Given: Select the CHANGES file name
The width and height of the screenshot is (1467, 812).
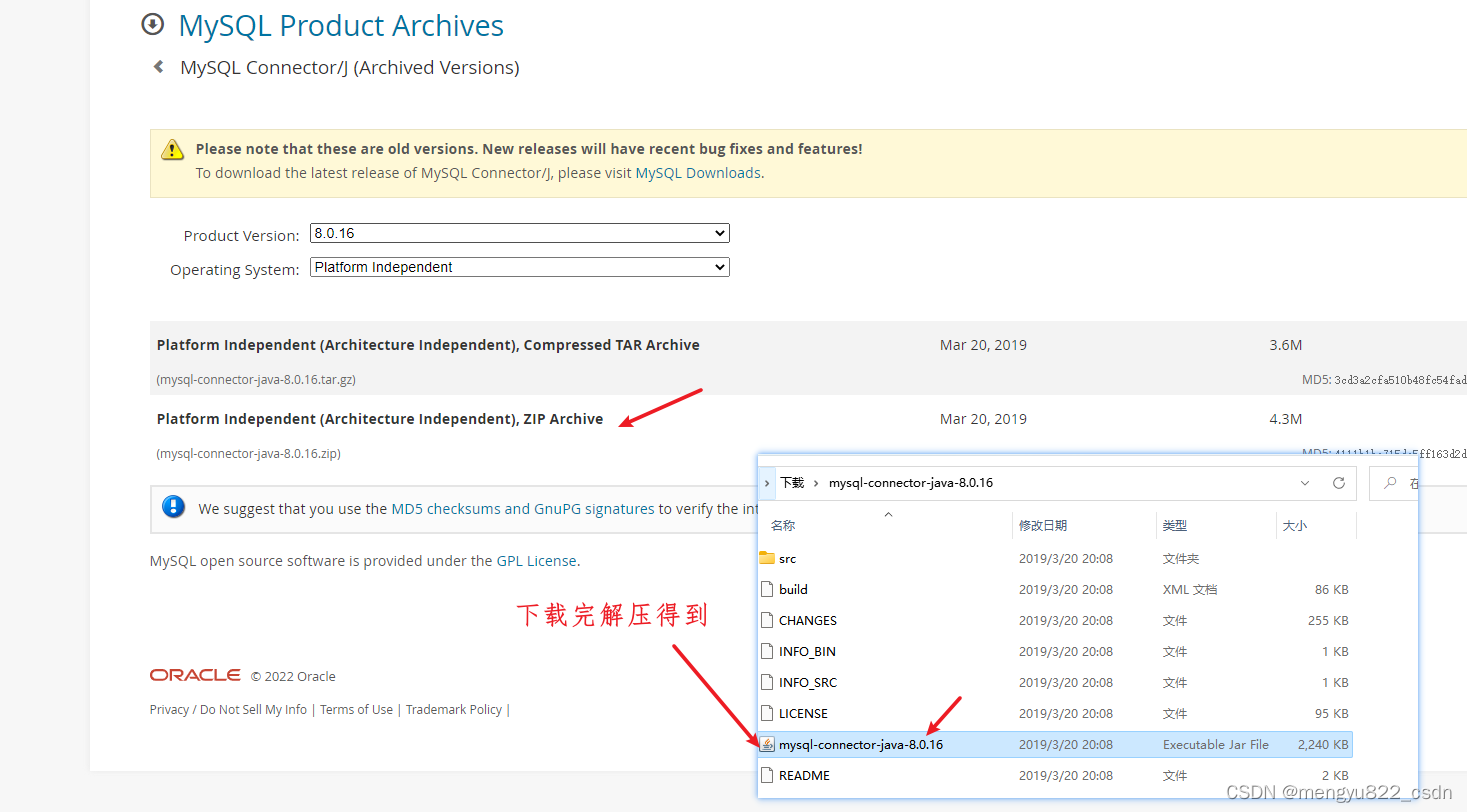Looking at the screenshot, I should 808,620.
